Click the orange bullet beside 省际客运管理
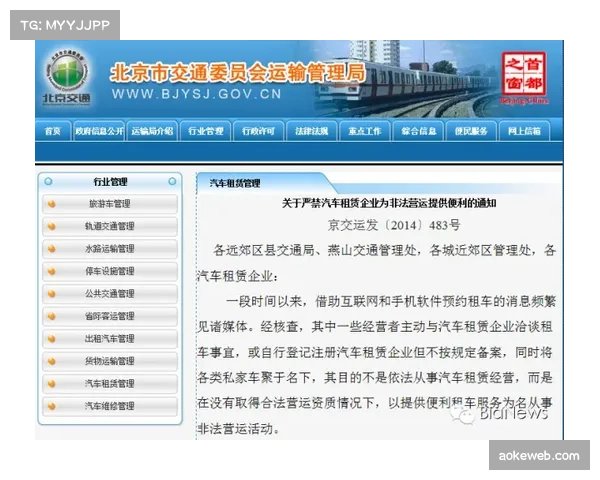 pos(52,317)
